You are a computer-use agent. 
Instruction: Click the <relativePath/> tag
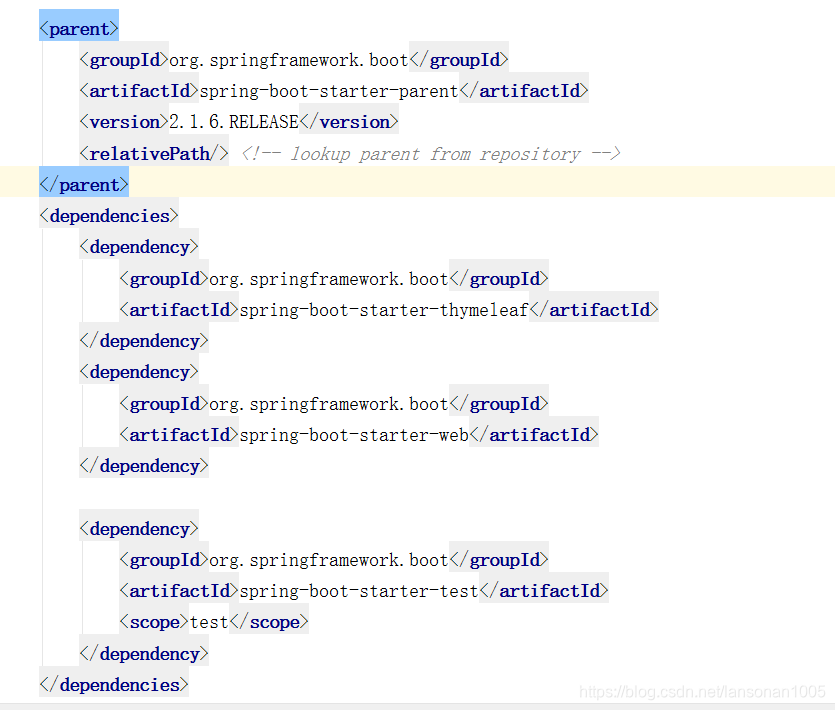(154, 154)
